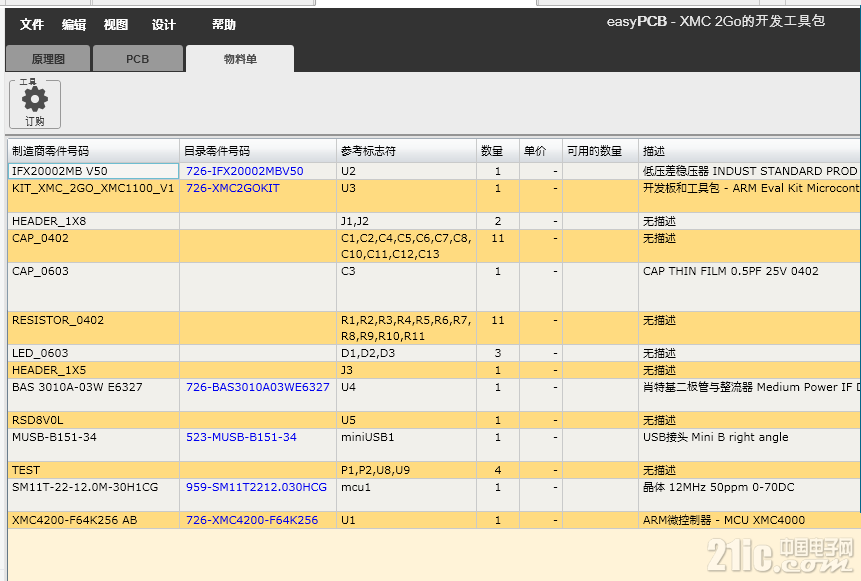The image size is (861, 581).
Task: Open link 959-SM11T2212.030HCG
Action: tap(256, 487)
